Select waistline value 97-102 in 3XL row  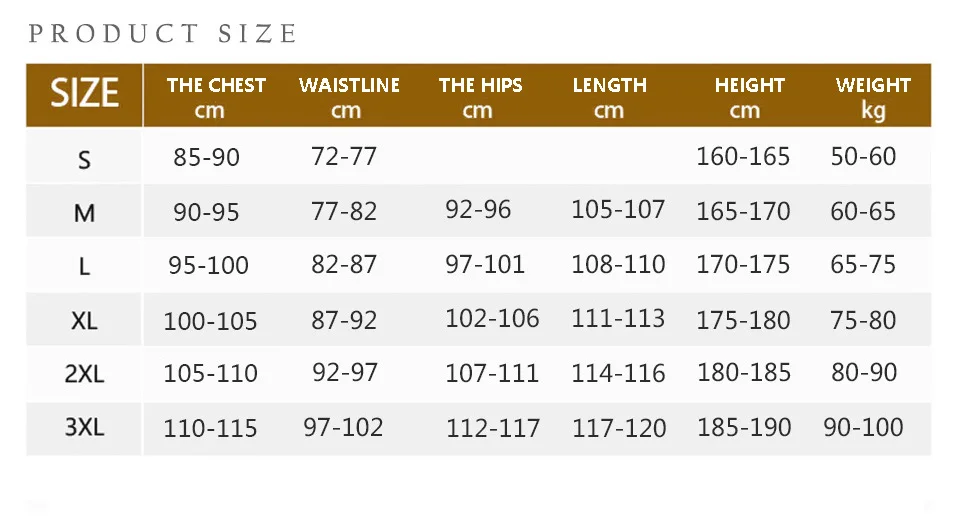pos(343,427)
